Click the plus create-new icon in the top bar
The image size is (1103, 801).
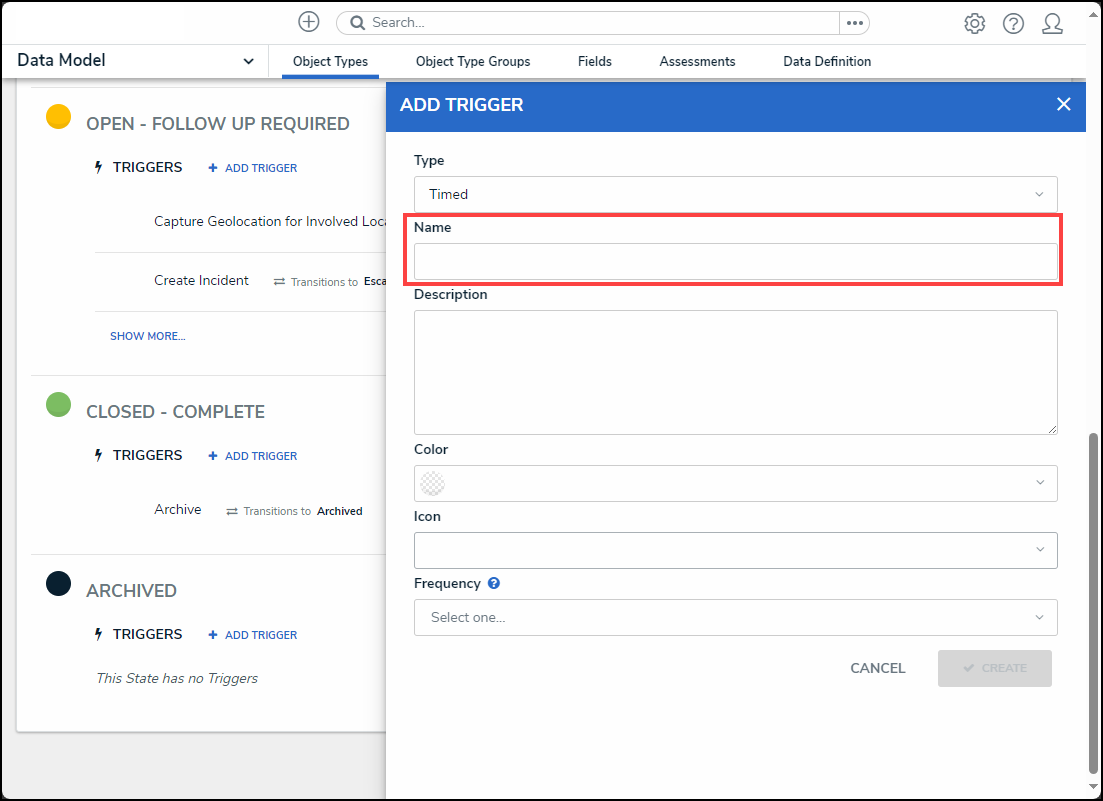pos(309,22)
